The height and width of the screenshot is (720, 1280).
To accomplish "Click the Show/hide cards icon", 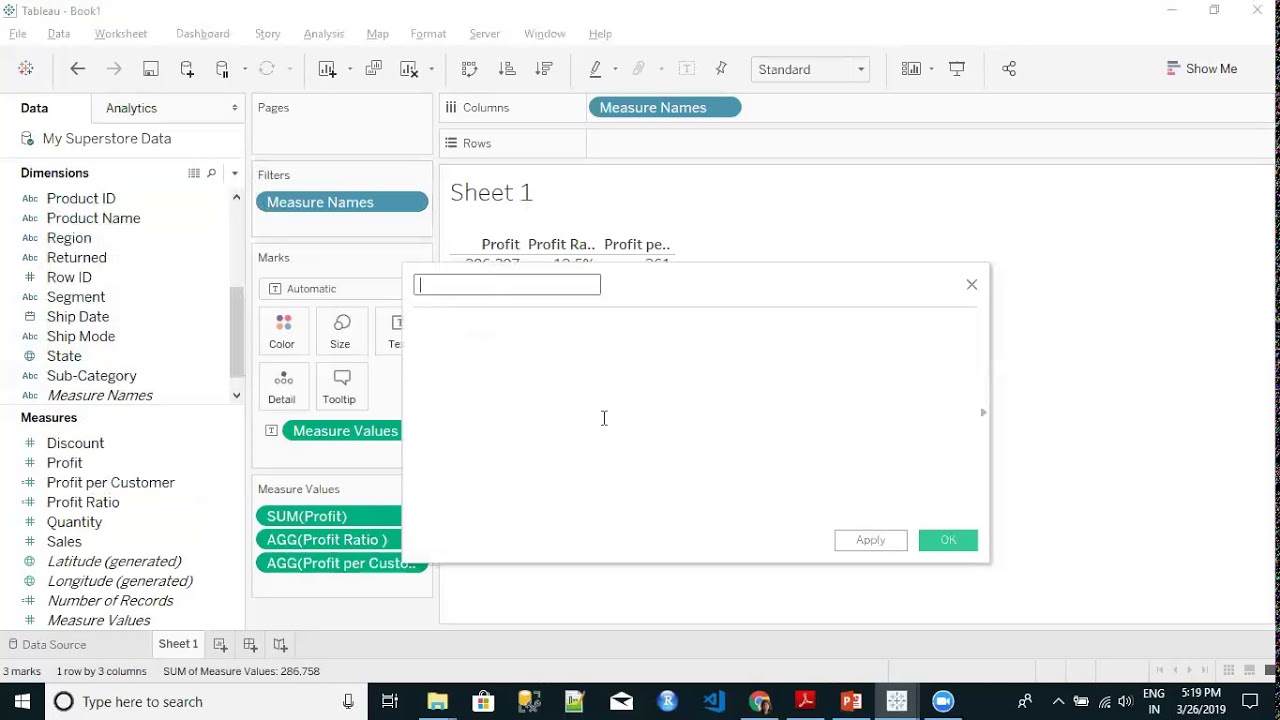I will (x=911, y=69).
